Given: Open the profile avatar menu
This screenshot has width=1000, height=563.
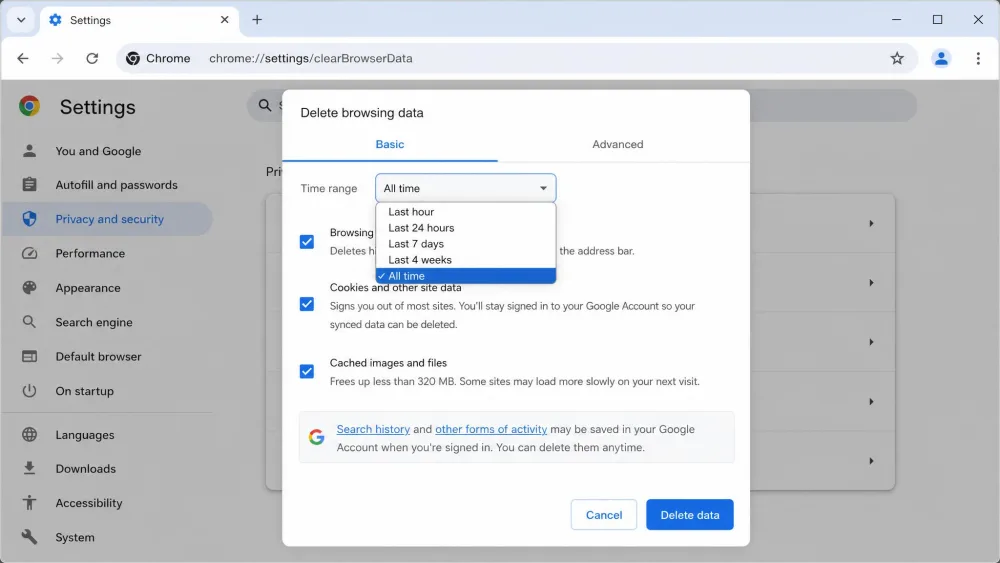Looking at the screenshot, I should coord(941,59).
